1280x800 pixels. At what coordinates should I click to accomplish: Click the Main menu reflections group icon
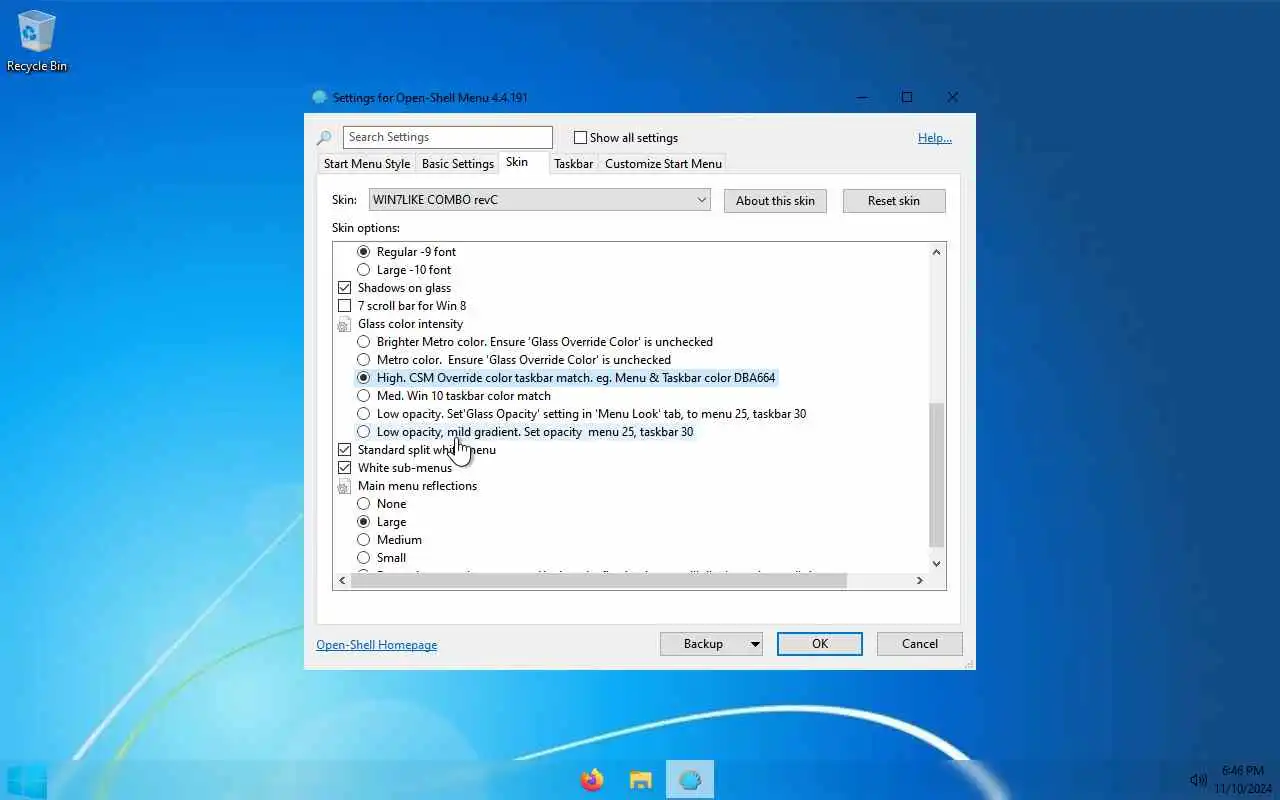pos(344,486)
